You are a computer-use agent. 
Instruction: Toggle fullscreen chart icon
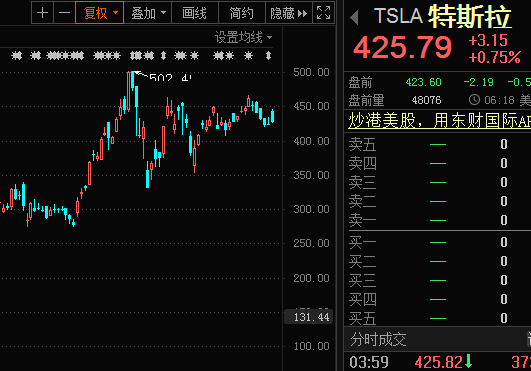click(x=323, y=13)
